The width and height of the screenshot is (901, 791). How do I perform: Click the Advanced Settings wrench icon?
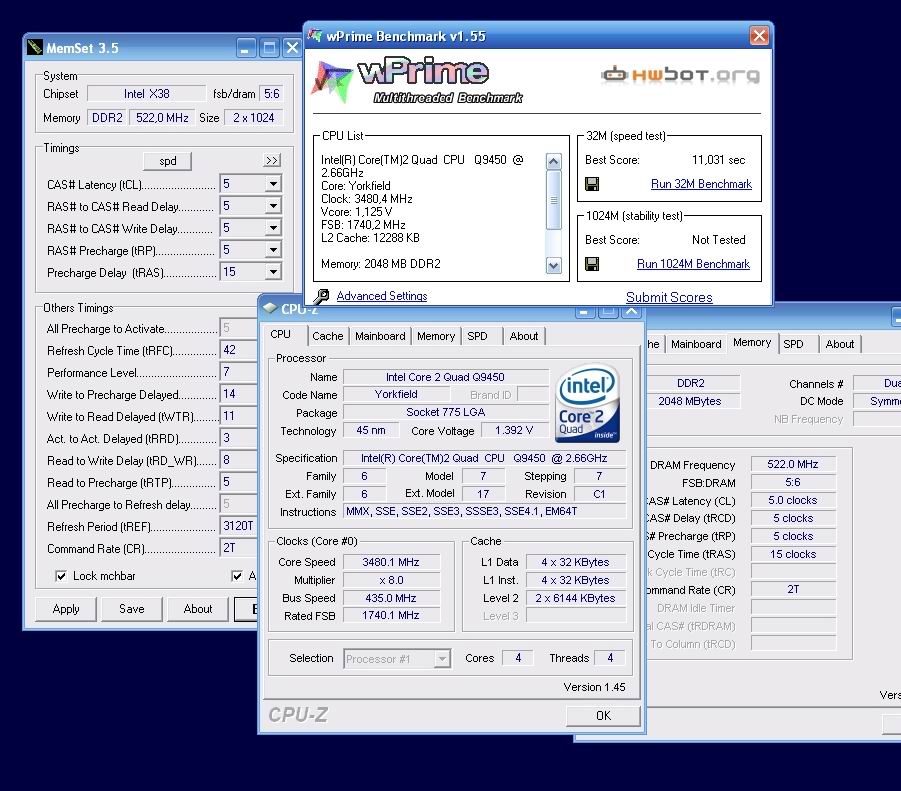(321, 296)
